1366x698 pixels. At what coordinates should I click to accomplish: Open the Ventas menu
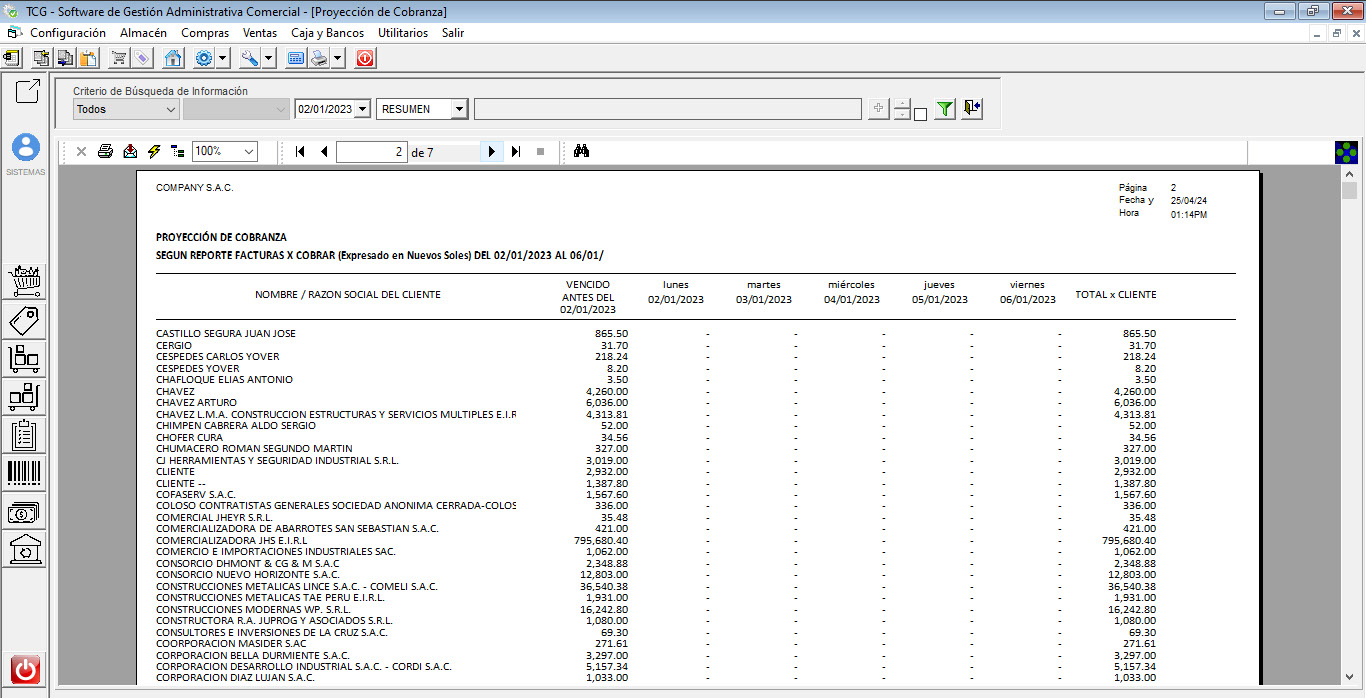click(260, 33)
